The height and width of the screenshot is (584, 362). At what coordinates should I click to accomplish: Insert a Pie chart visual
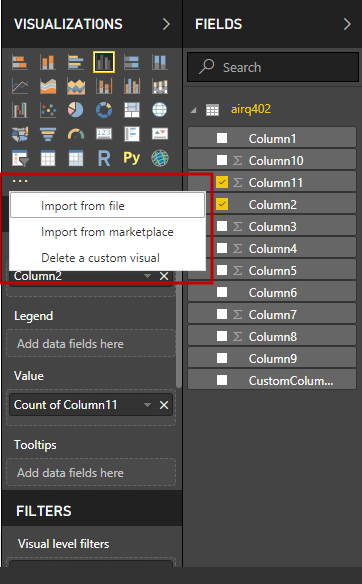(76, 110)
